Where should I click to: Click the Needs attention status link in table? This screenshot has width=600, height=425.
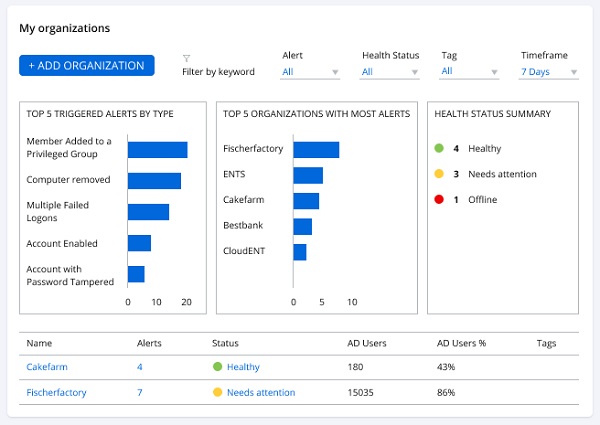point(261,393)
